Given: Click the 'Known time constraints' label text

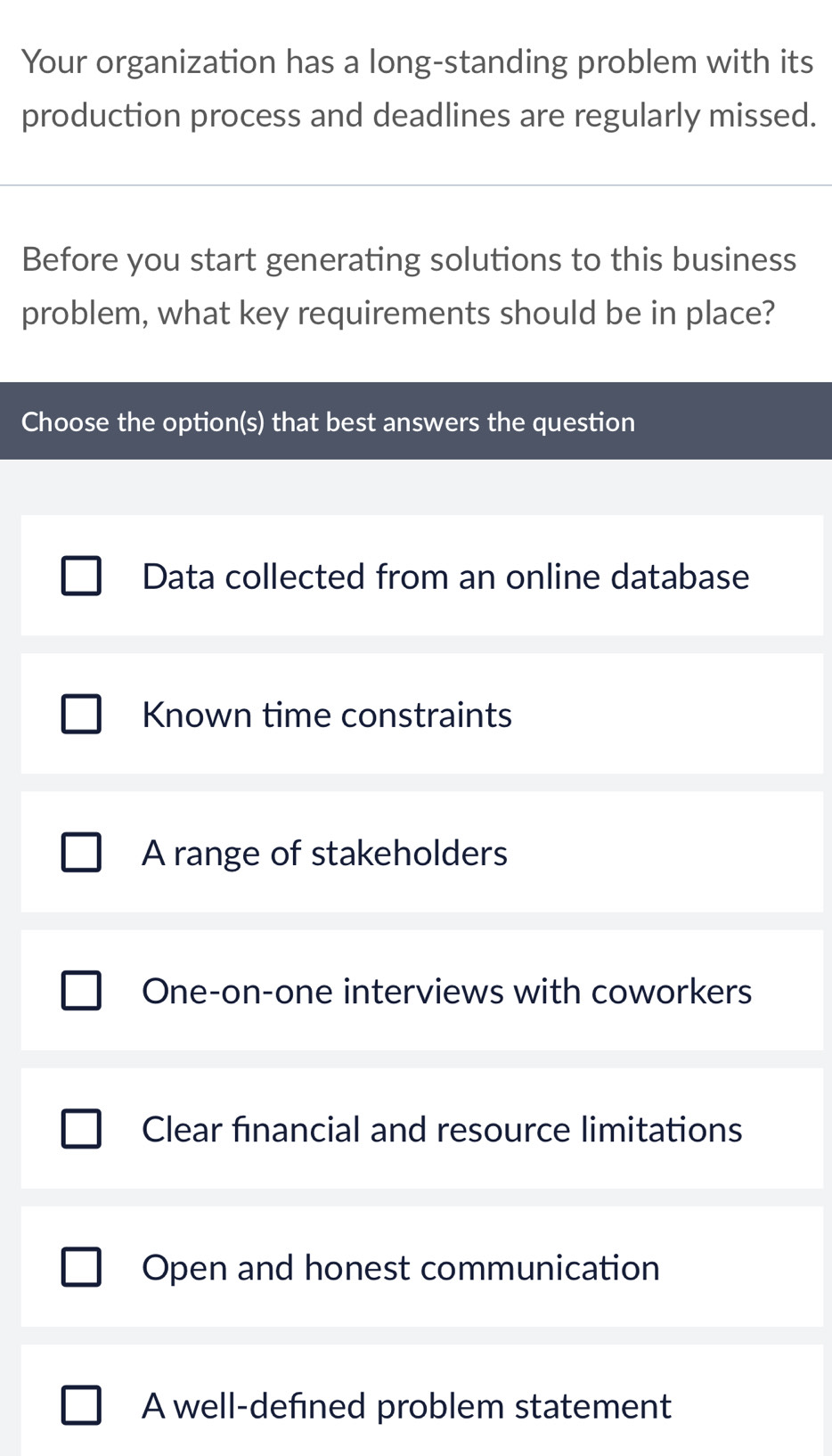Looking at the screenshot, I should pyautogui.click(x=327, y=715).
